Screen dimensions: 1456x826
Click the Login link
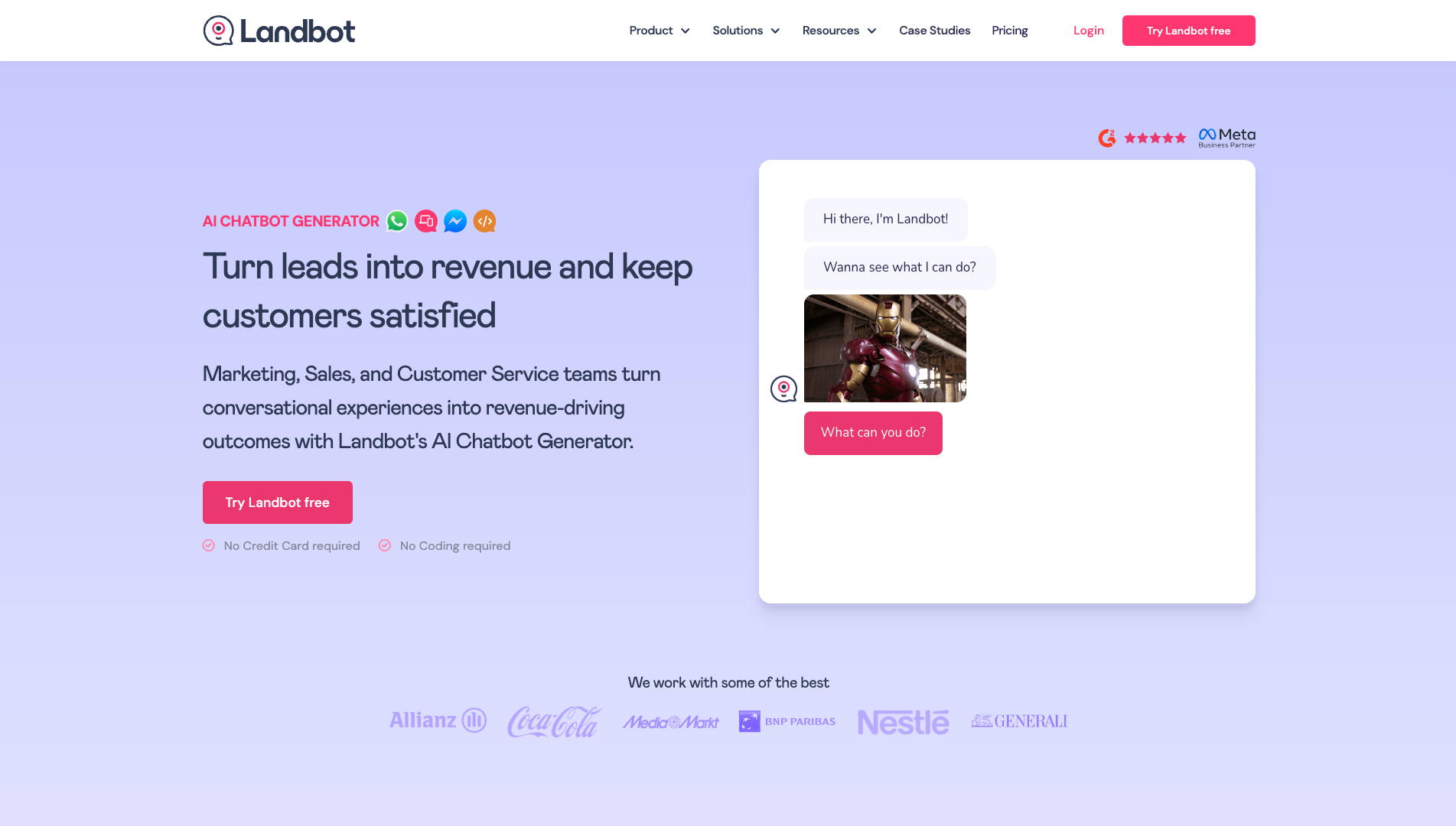tap(1088, 31)
